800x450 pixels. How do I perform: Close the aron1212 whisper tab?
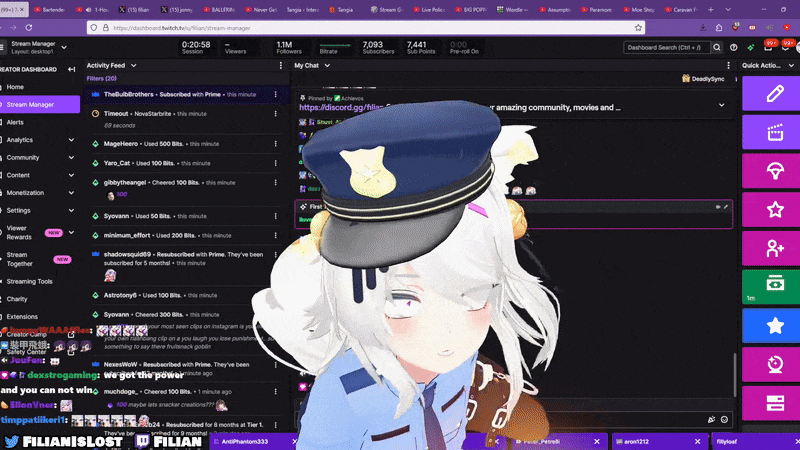[x=698, y=442]
